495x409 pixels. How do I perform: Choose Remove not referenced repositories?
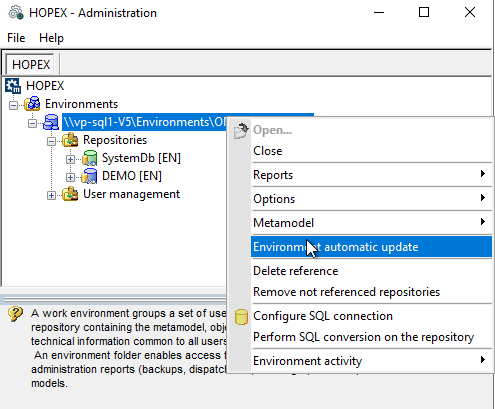(x=371, y=292)
